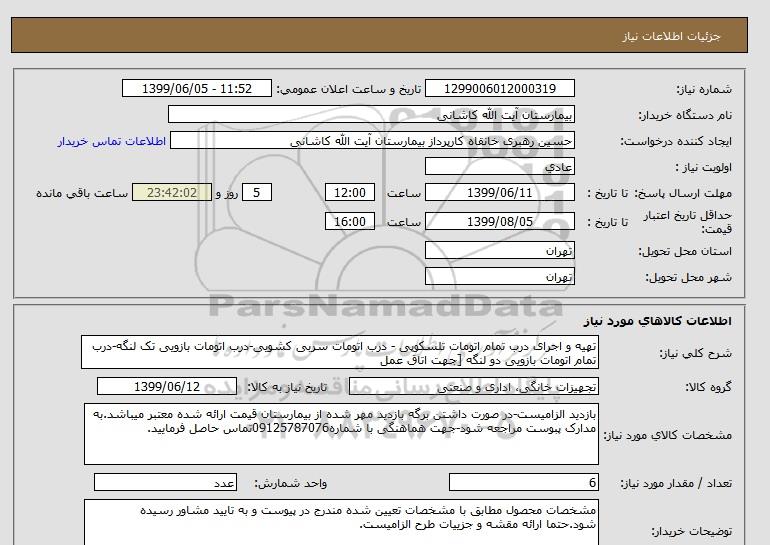Click the general description box about درب تمام اتومات
The width and height of the screenshot is (770, 545).
coord(340,353)
